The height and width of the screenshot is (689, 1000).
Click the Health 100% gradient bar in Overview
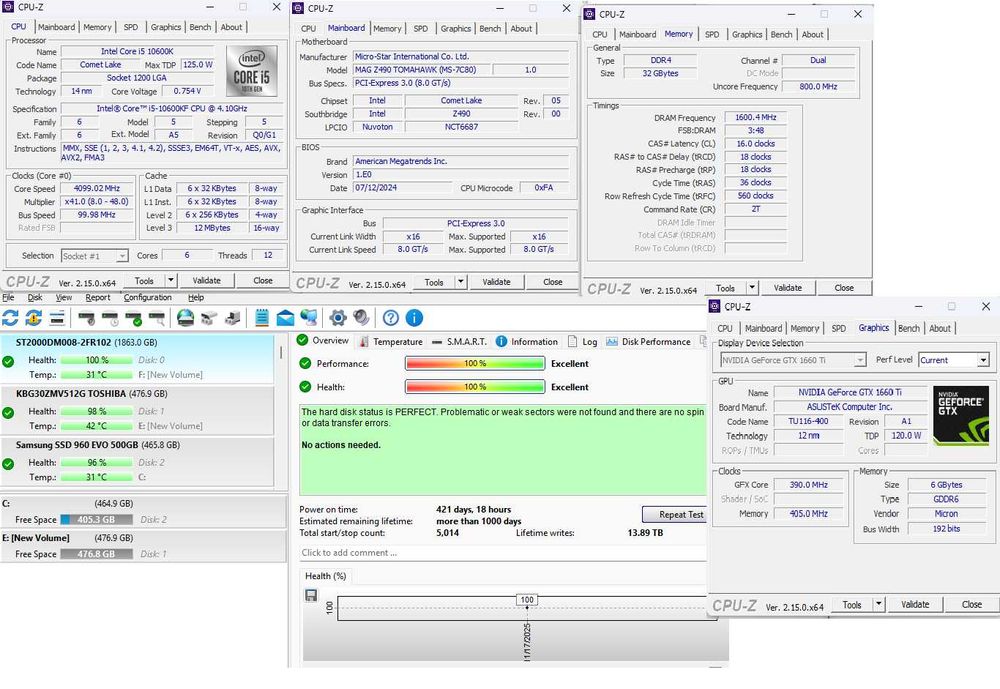tap(475, 387)
